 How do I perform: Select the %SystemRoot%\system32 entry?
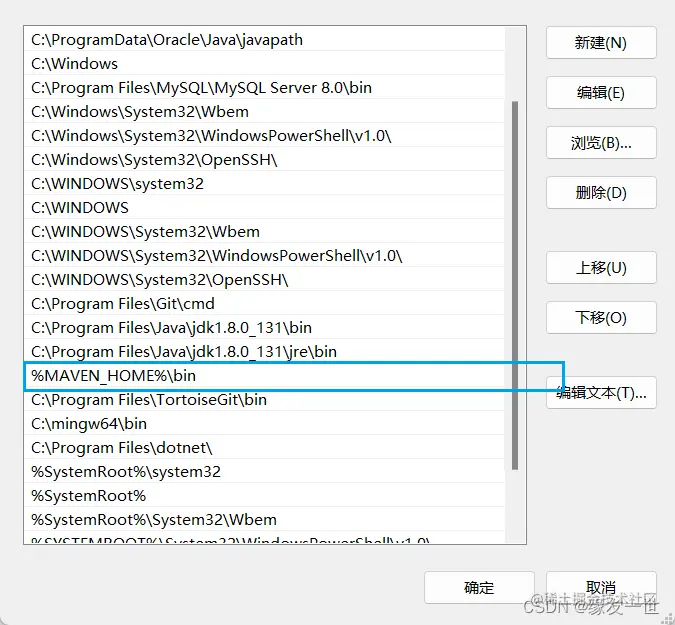(264, 472)
